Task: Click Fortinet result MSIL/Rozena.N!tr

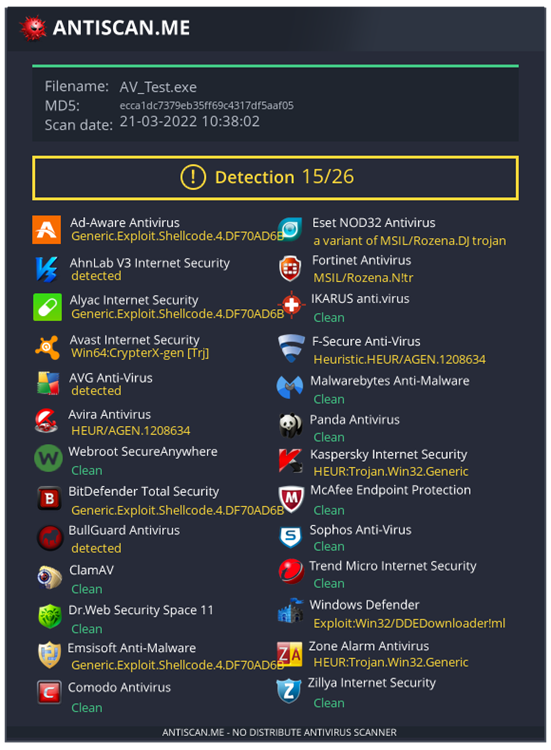Action: pyautogui.click(x=363, y=278)
